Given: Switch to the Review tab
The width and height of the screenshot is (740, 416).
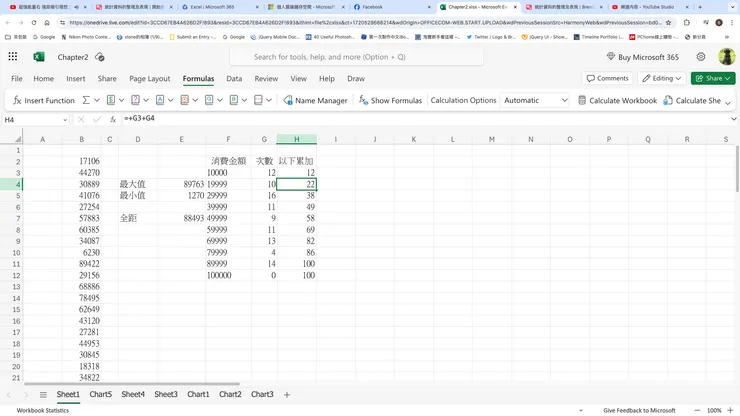Looking at the screenshot, I should [x=266, y=78].
